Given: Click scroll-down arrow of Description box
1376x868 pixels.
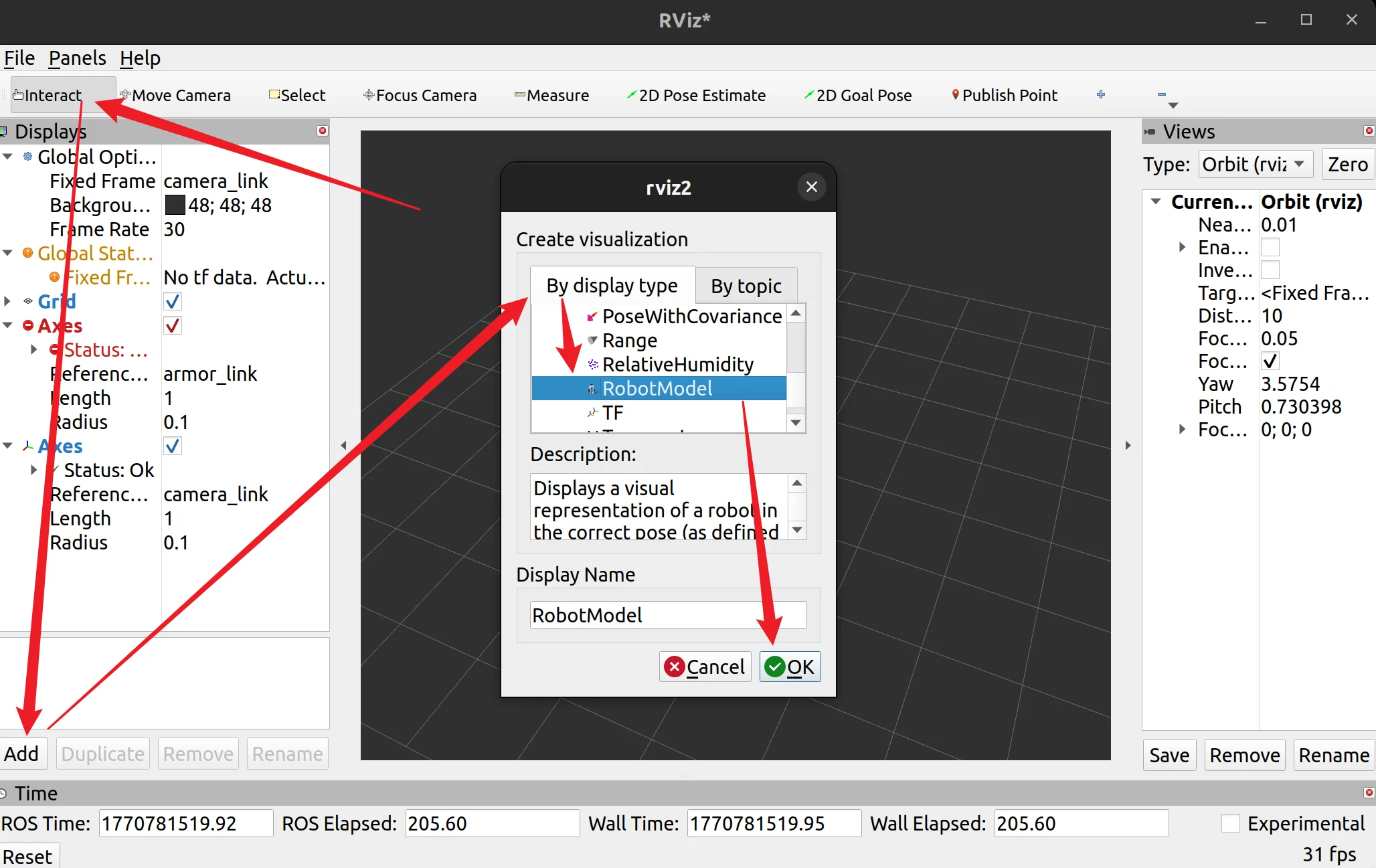Looking at the screenshot, I should point(796,530).
